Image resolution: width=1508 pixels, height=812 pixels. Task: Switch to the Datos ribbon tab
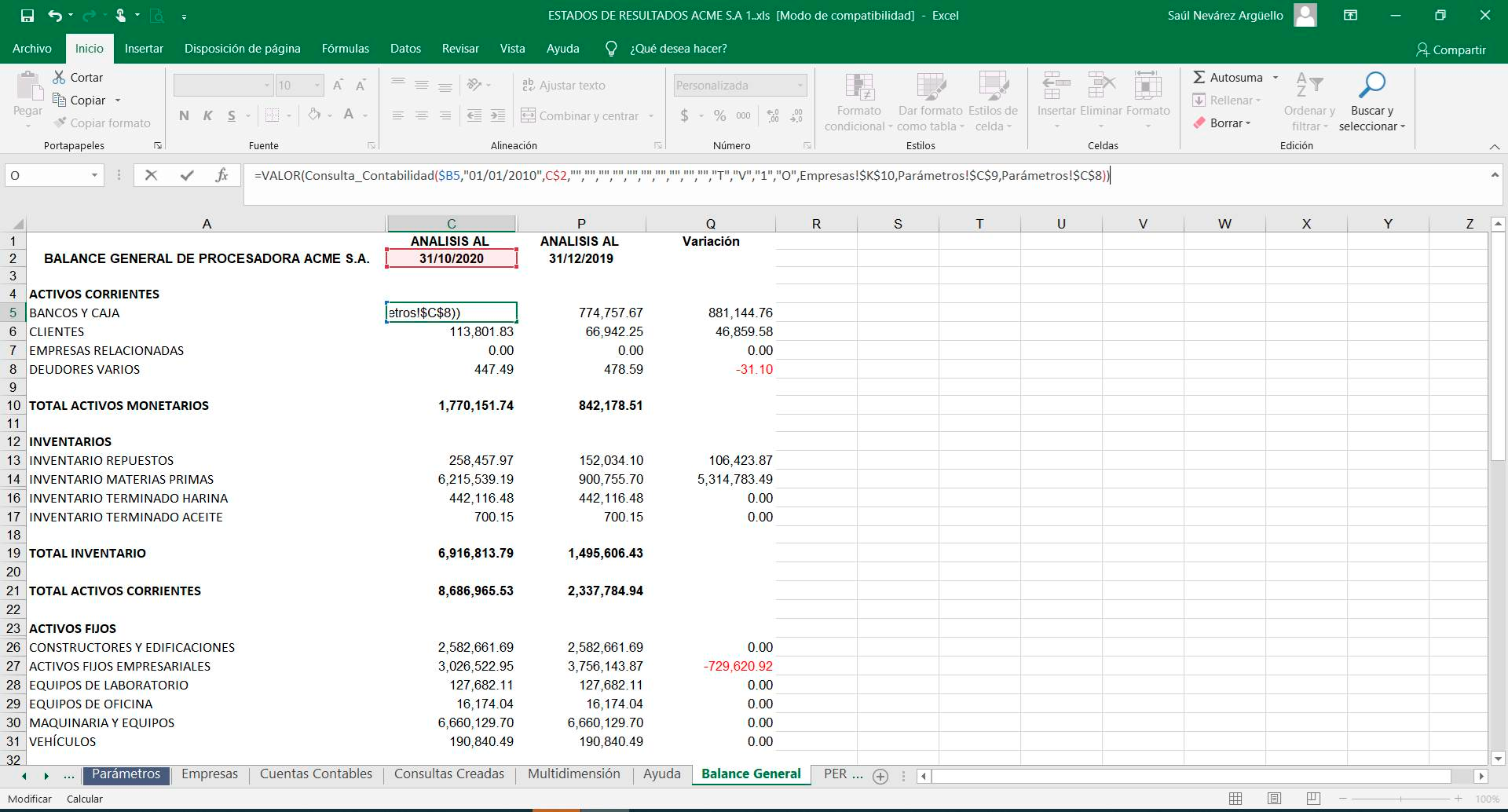405,49
